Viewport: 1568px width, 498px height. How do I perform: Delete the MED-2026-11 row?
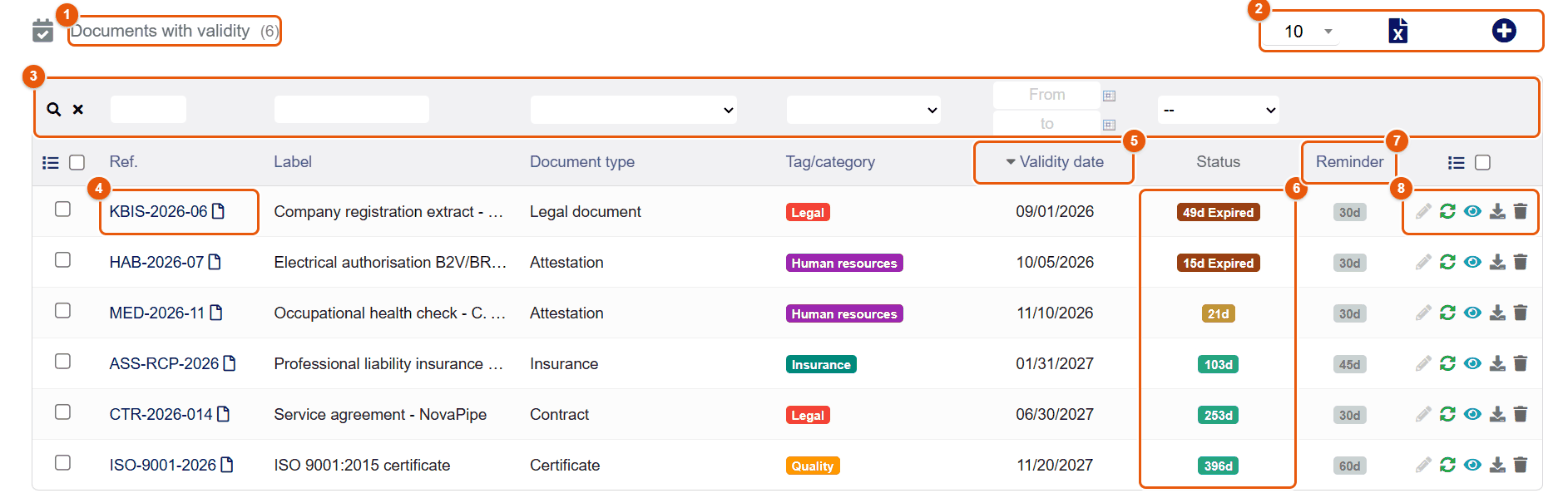click(x=1520, y=313)
